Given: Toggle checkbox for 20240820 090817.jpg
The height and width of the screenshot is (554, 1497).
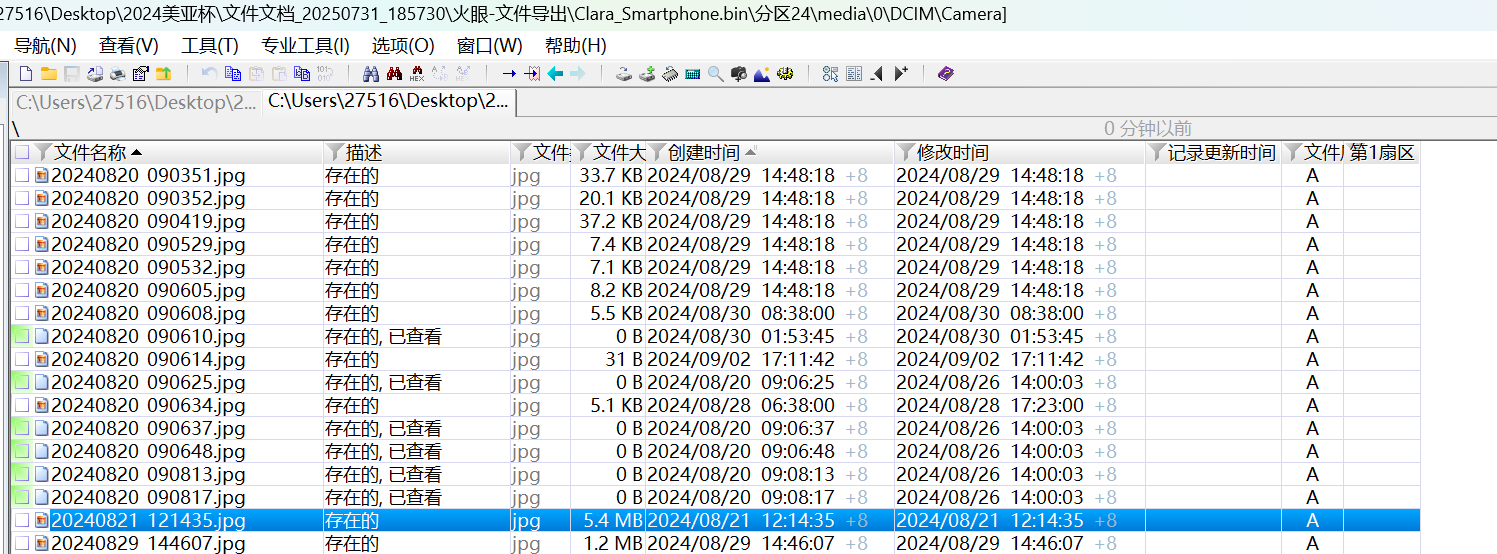Looking at the screenshot, I should coord(22,497).
